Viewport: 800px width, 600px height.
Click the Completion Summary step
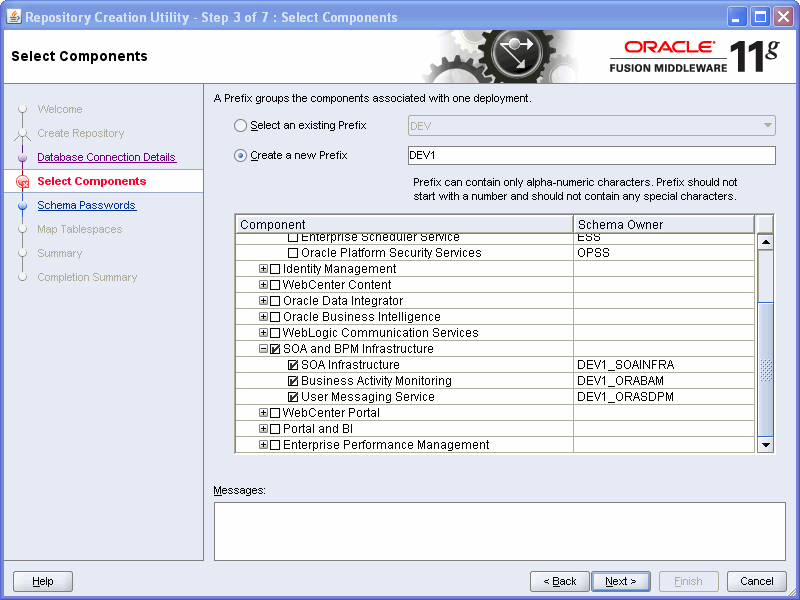(87, 277)
